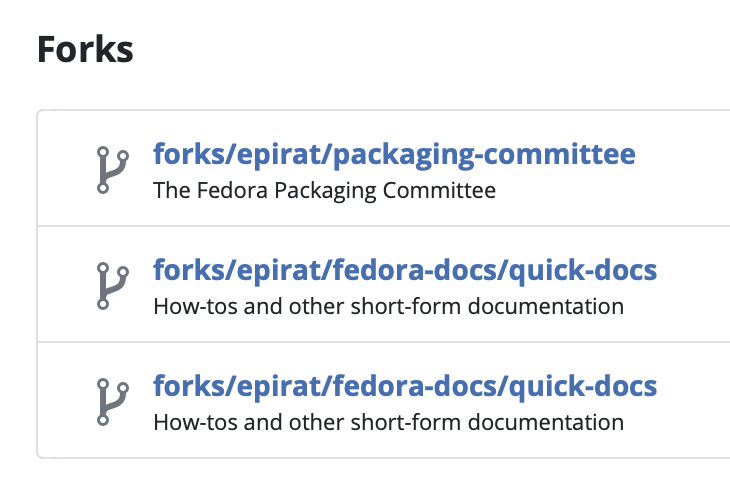Click 'quick-docs' in the middle fork link
This screenshot has width=730, height=504.
(582, 271)
